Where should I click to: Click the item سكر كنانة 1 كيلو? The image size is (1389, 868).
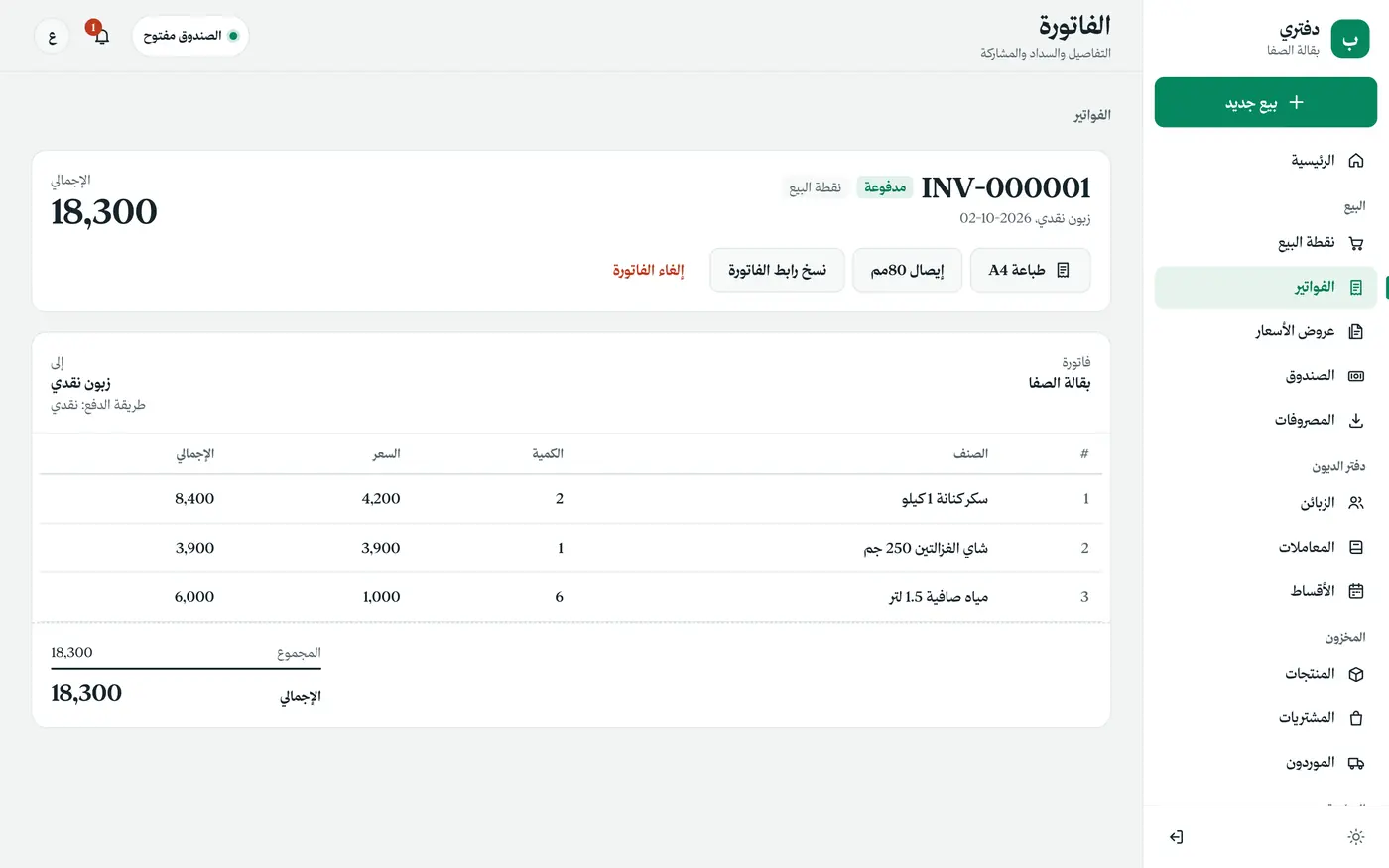[945, 499]
